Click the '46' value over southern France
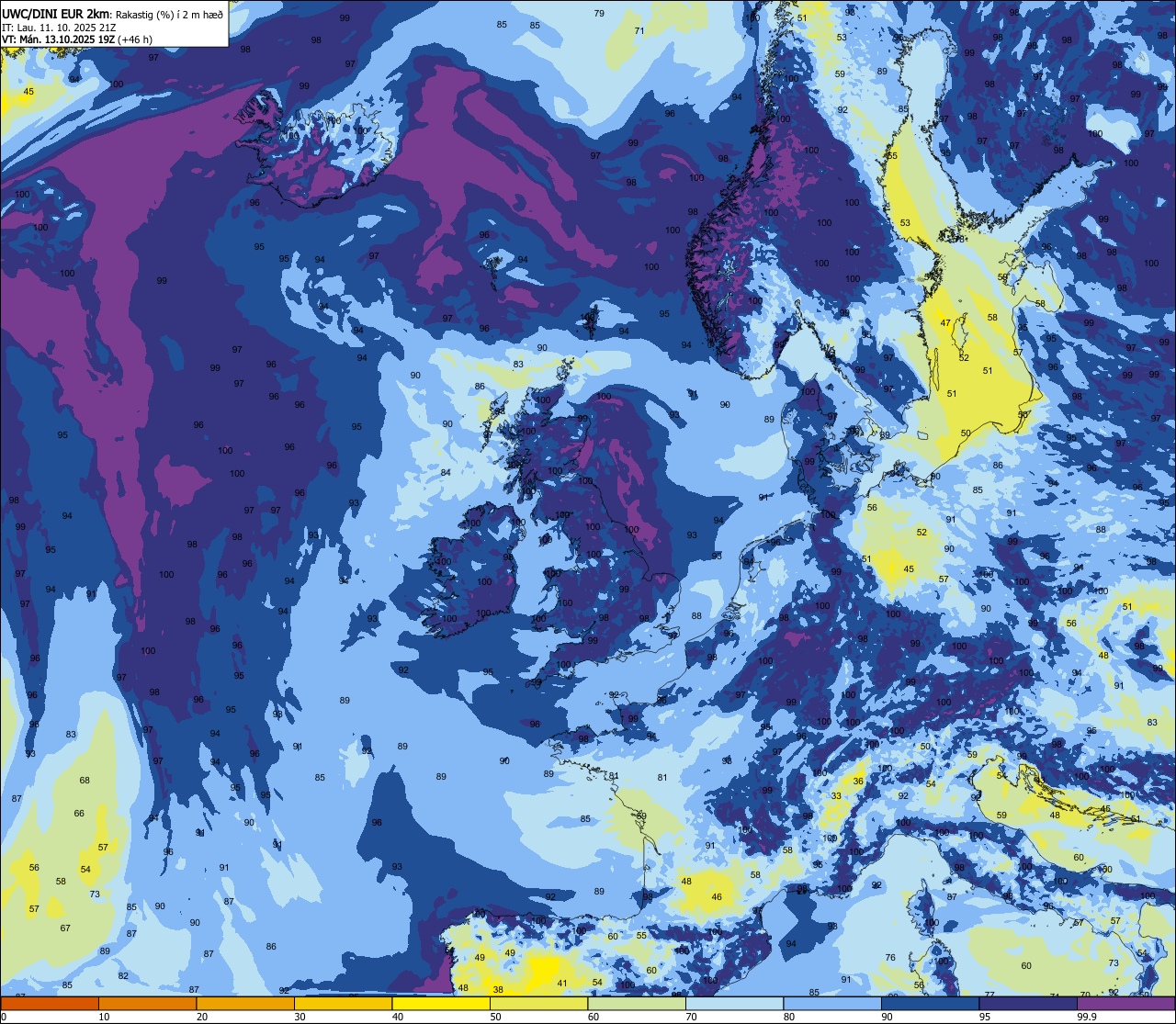The height and width of the screenshot is (1024, 1176). tap(717, 897)
